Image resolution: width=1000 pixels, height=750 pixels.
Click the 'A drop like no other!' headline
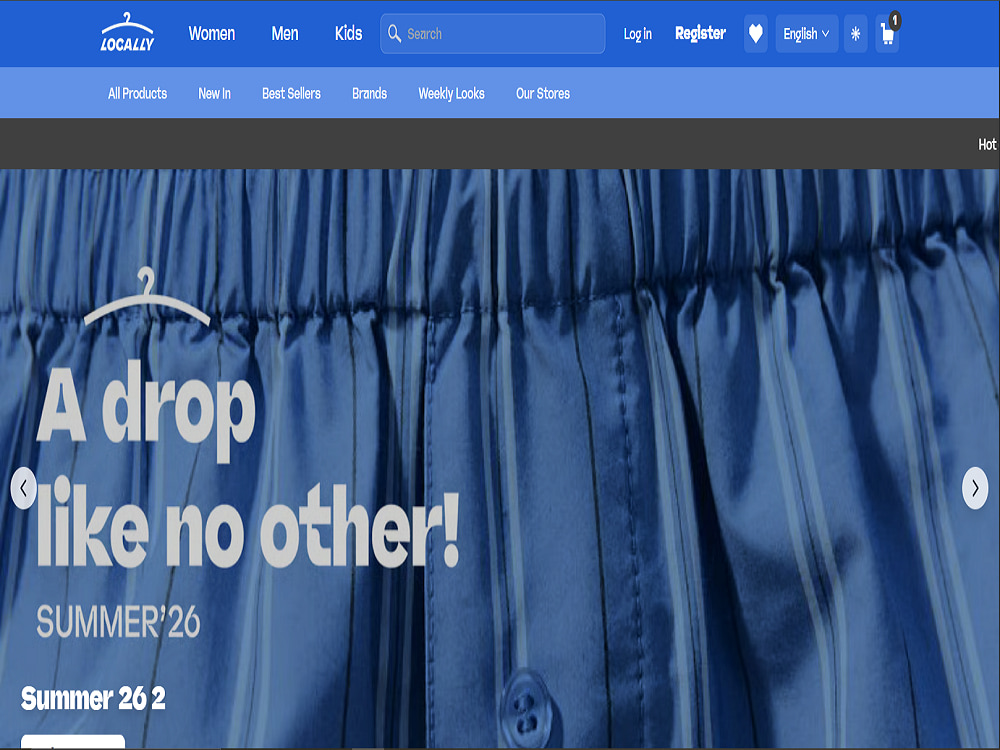pos(247,466)
